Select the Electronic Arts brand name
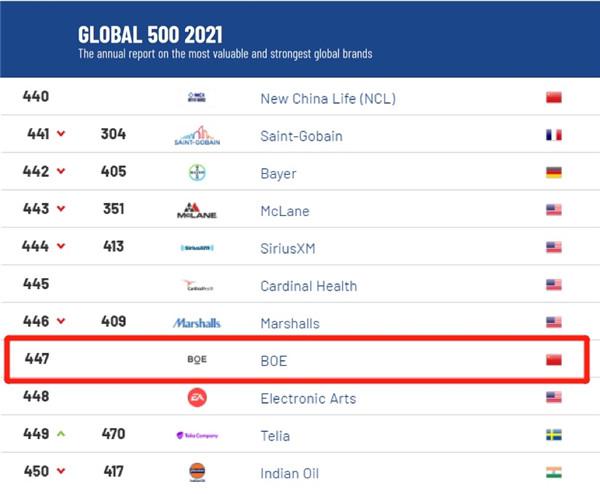Image resolution: width=600 pixels, height=494 pixels. tap(308, 398)
